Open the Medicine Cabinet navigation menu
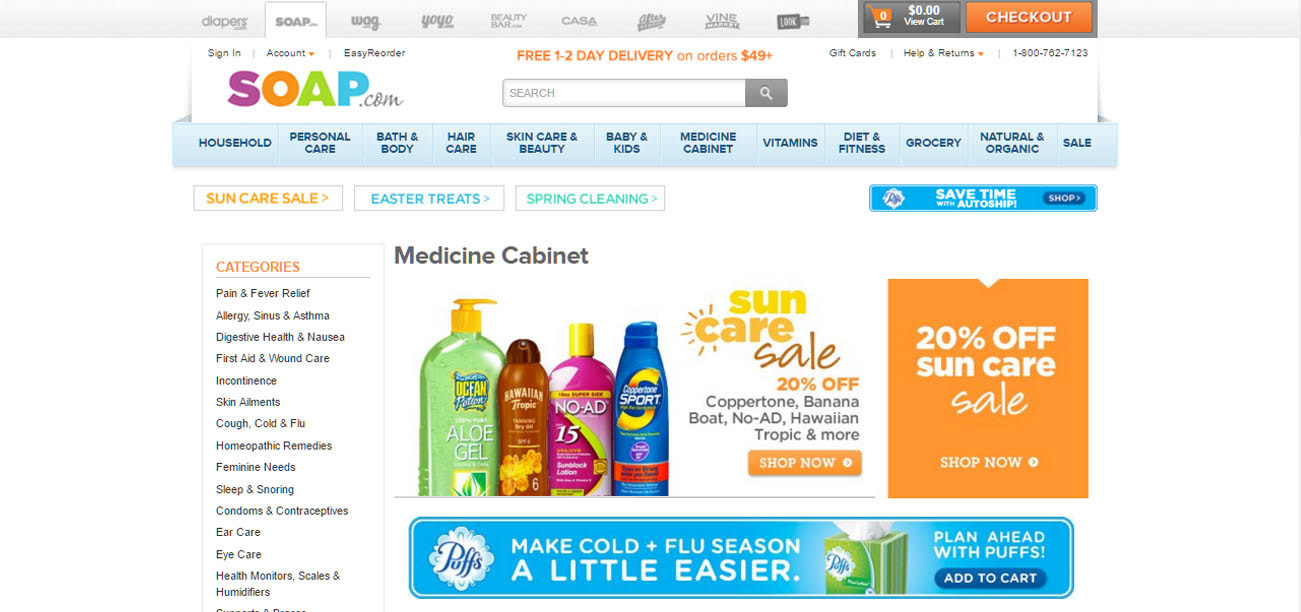This screenshot has width=1301, height=612. point(708,143)
